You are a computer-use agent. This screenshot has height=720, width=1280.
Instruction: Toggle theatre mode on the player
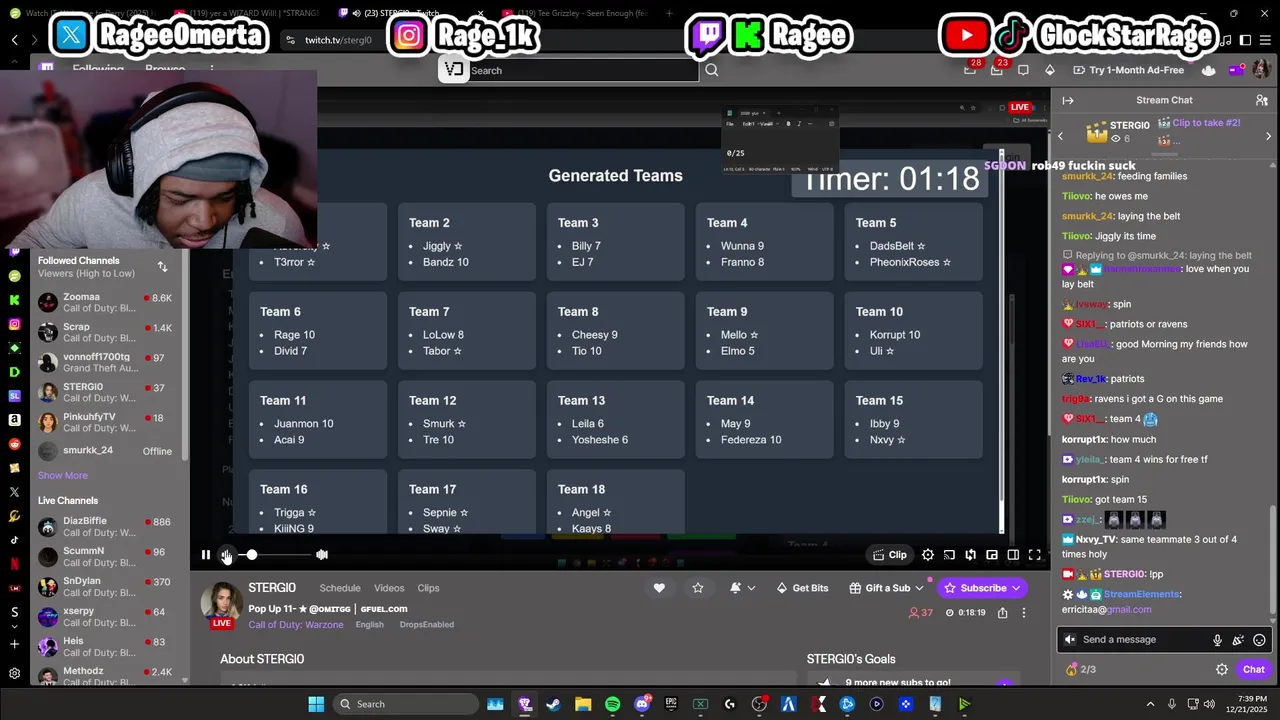(1013, 555)
